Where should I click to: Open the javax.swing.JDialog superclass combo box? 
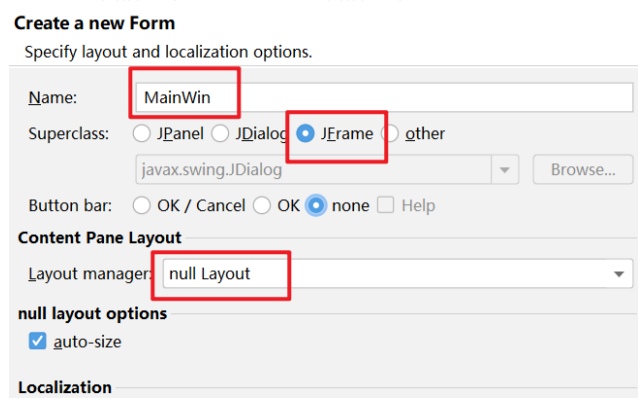tap(326, 170)
